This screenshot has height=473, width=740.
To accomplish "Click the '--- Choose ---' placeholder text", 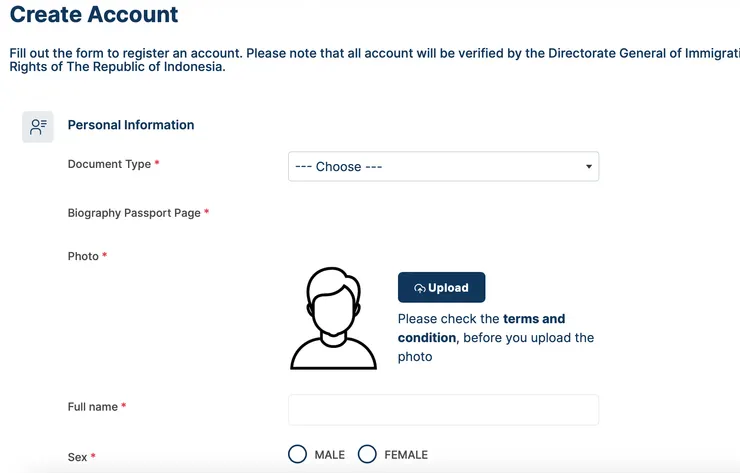I will click(339, 167).
